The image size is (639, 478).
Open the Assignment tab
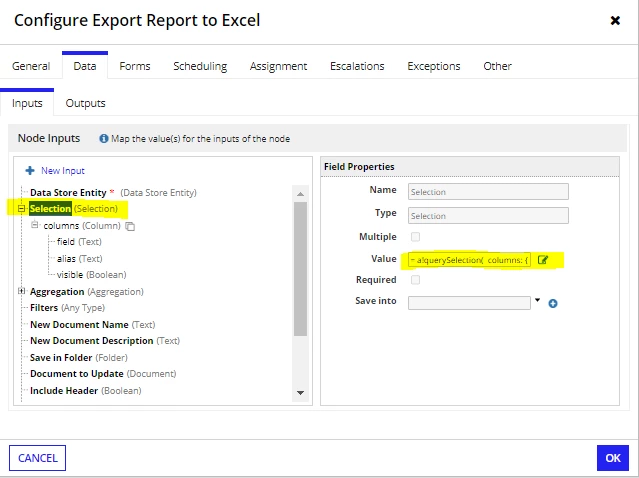coord(278,66)
